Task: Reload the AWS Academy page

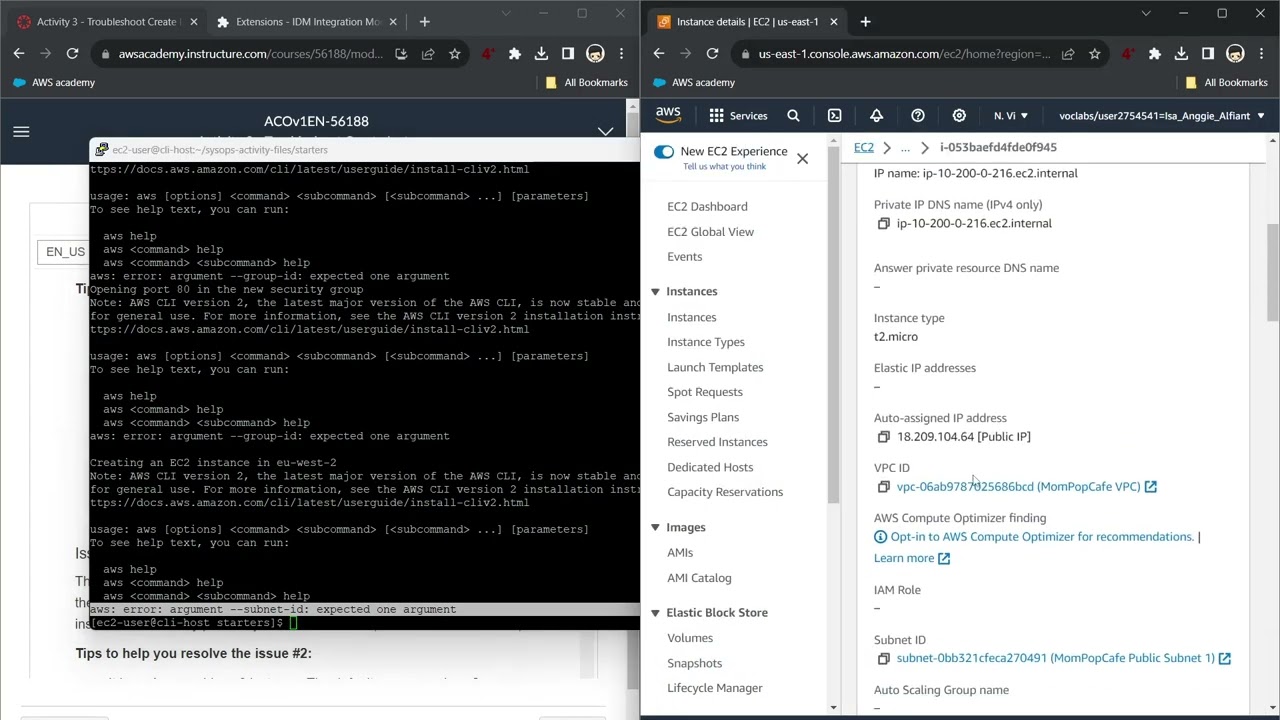Action: click(x=72, y=54)
